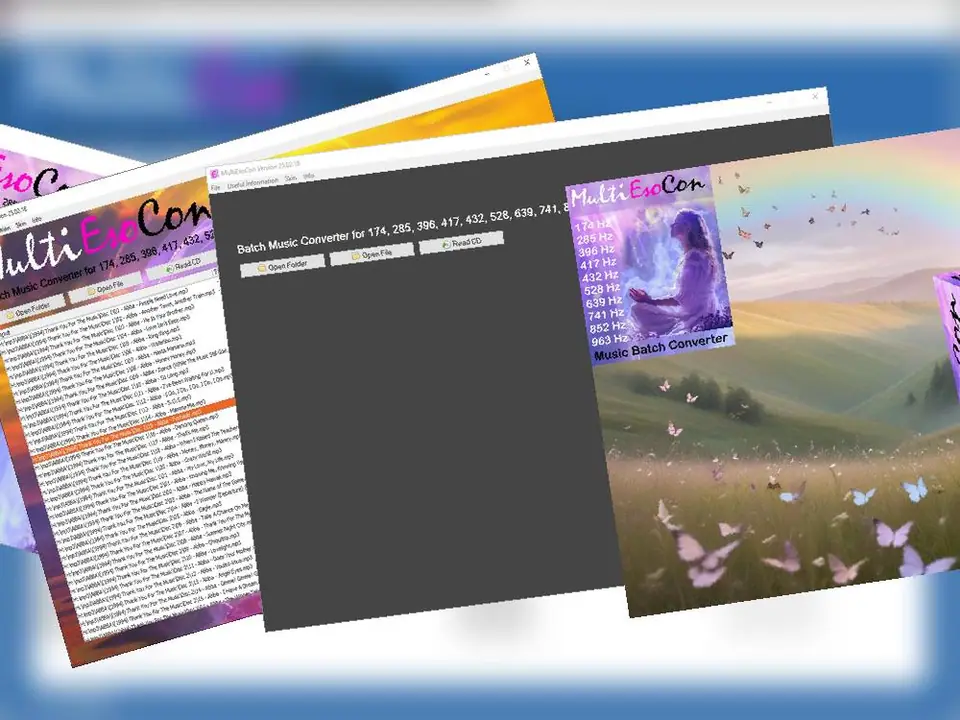This screenshot has height=720, width=960.
Task: Click the pink MultiEsoCon title bar app icon
Action: 212,173
